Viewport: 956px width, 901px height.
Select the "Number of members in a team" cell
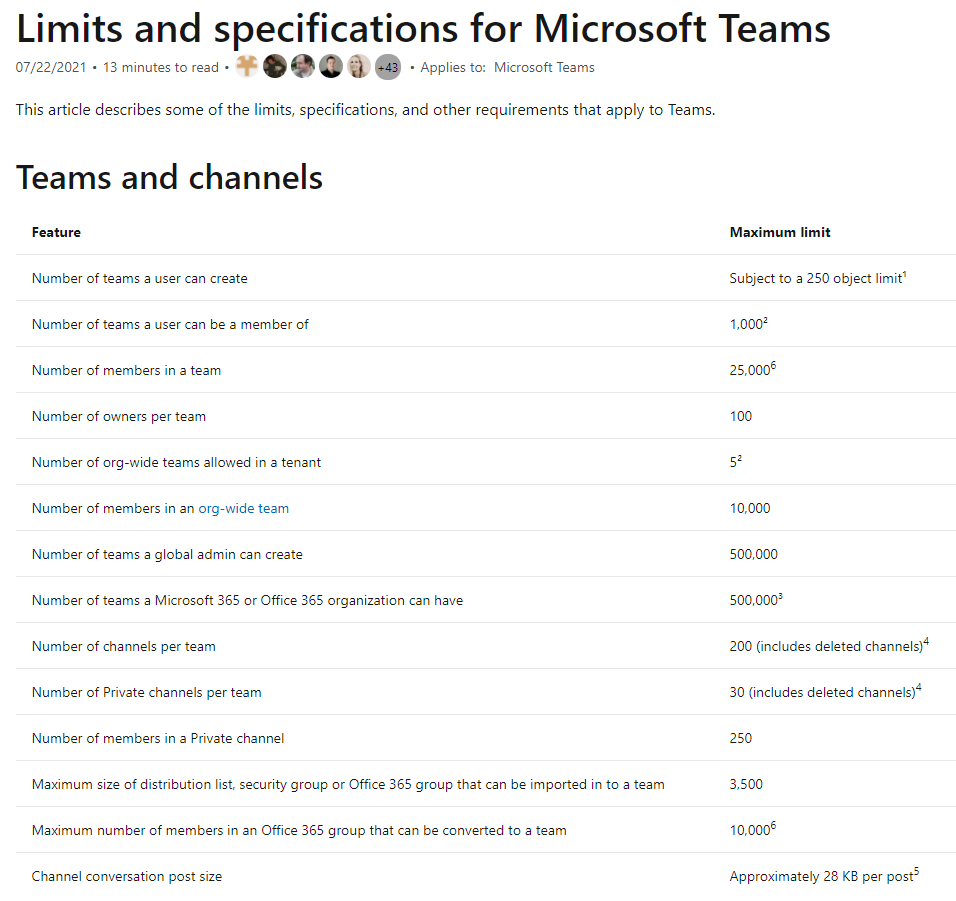[x=126, y=371]
